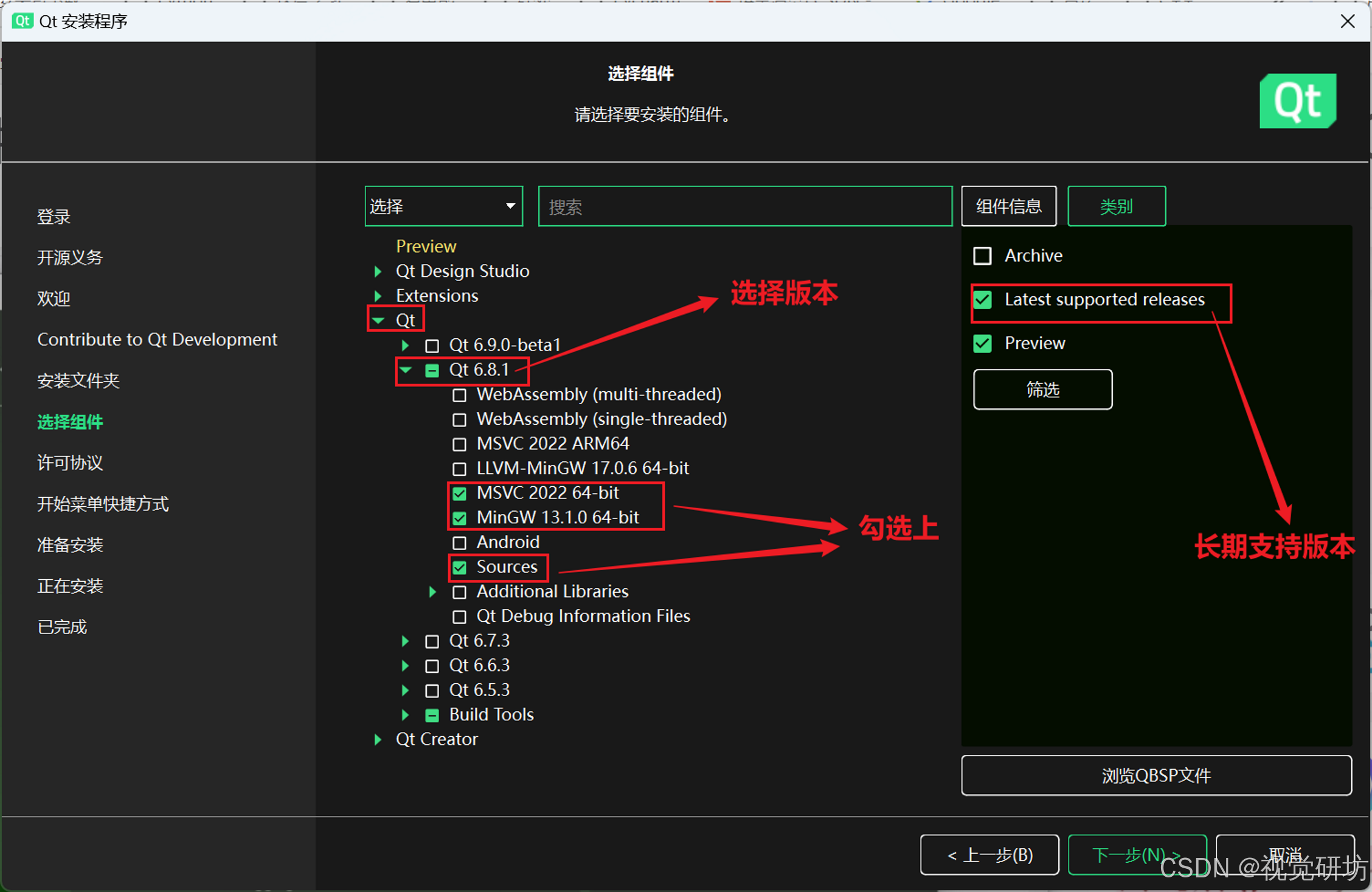Check the Android component box
The width and height of the screenshot is (1372, 892).
click(460, 542)
